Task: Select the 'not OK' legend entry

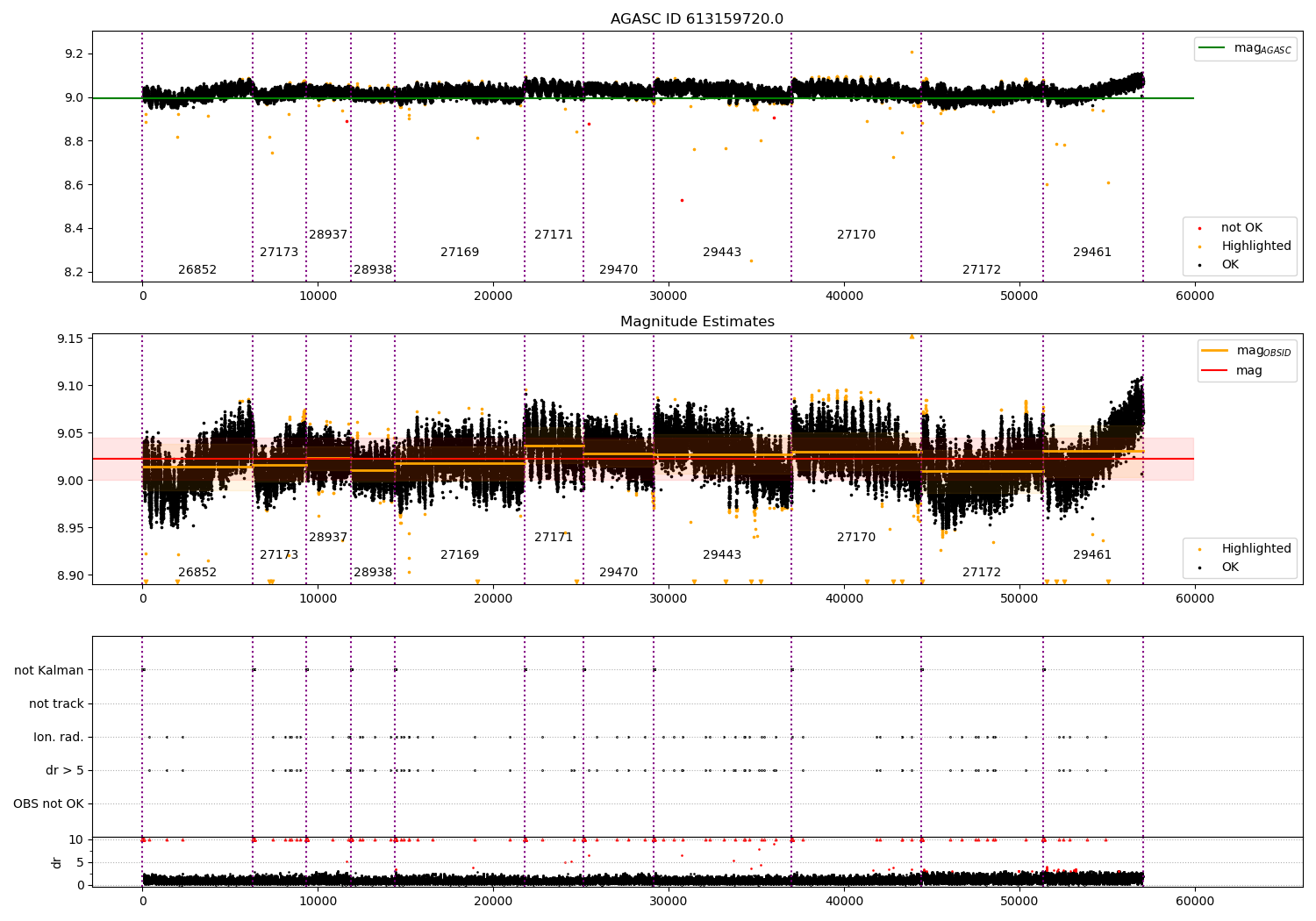Action: tap(1241, 228)
